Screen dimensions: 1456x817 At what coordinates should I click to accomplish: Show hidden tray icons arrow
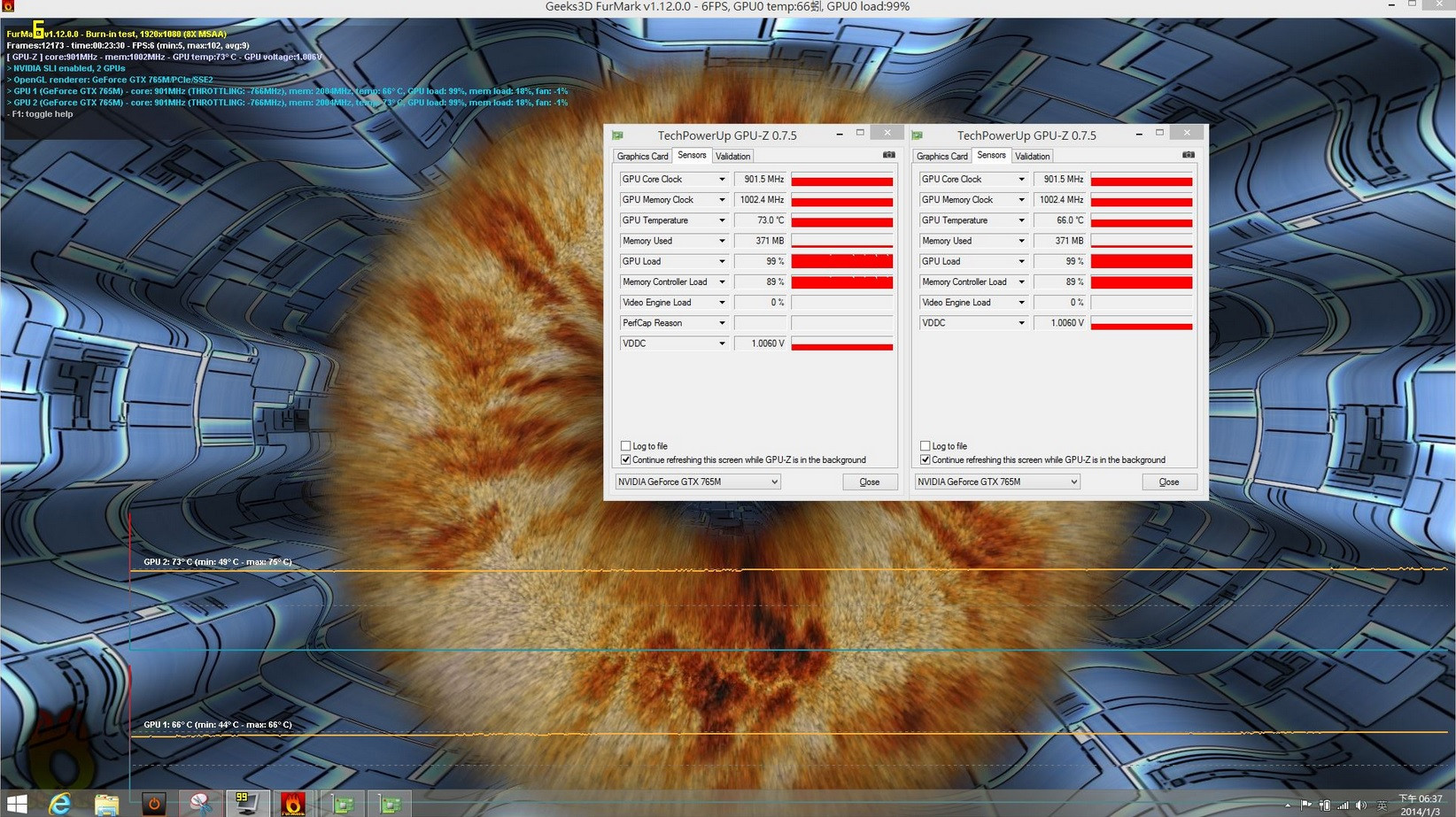point(1288,805)
